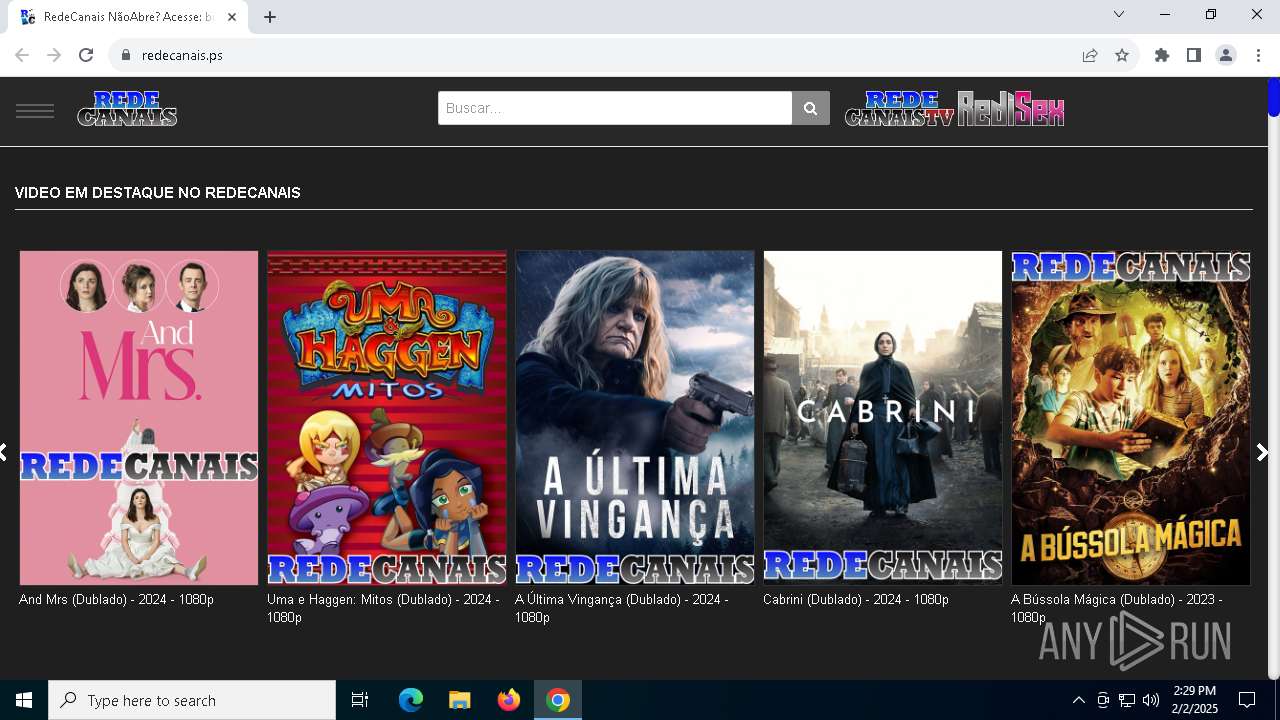Share this page icon
Image resolution: width=1280 pixels, height=720 pixels.
pyautogui.click(x=1090, y=55)
